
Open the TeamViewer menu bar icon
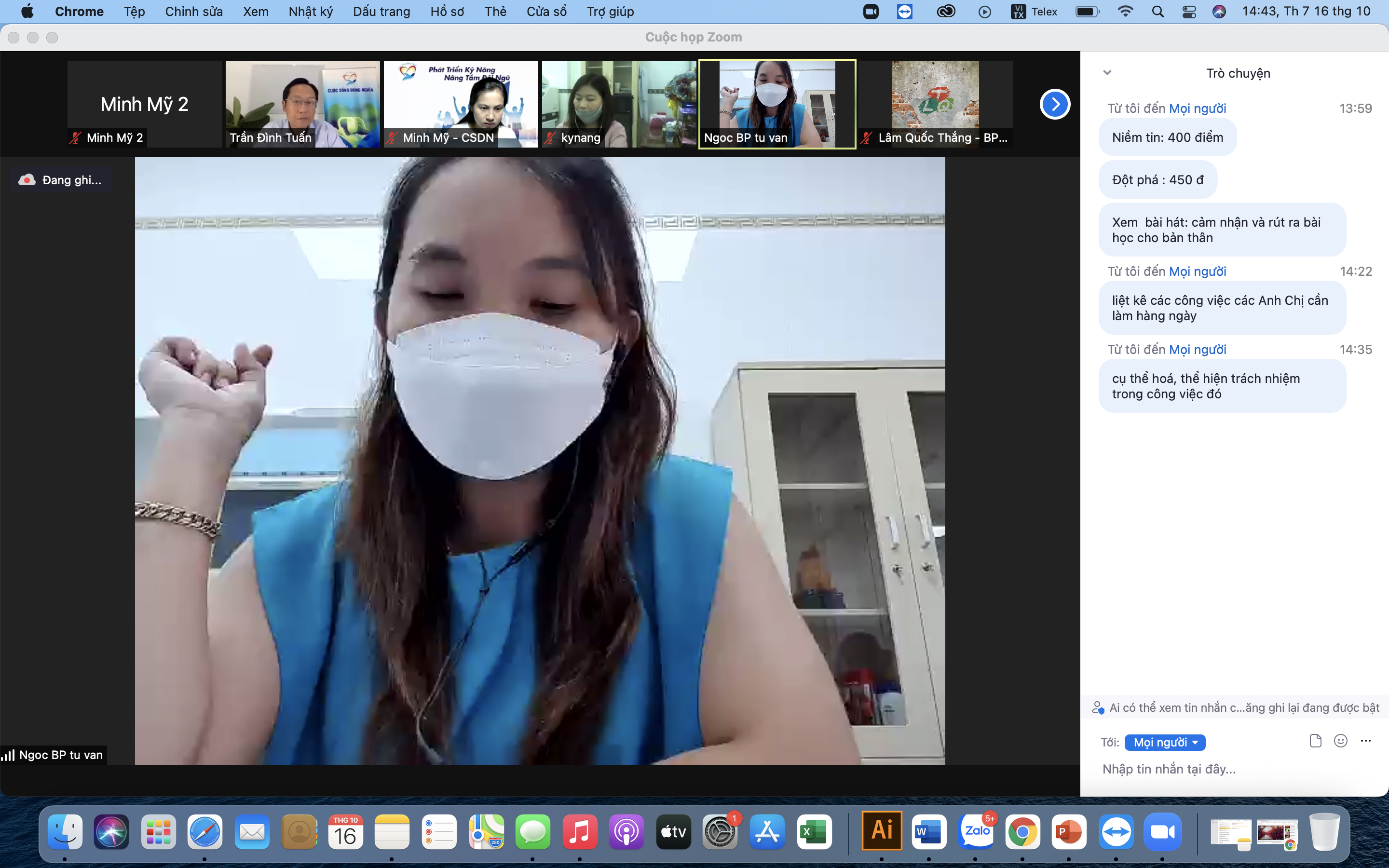905,12
